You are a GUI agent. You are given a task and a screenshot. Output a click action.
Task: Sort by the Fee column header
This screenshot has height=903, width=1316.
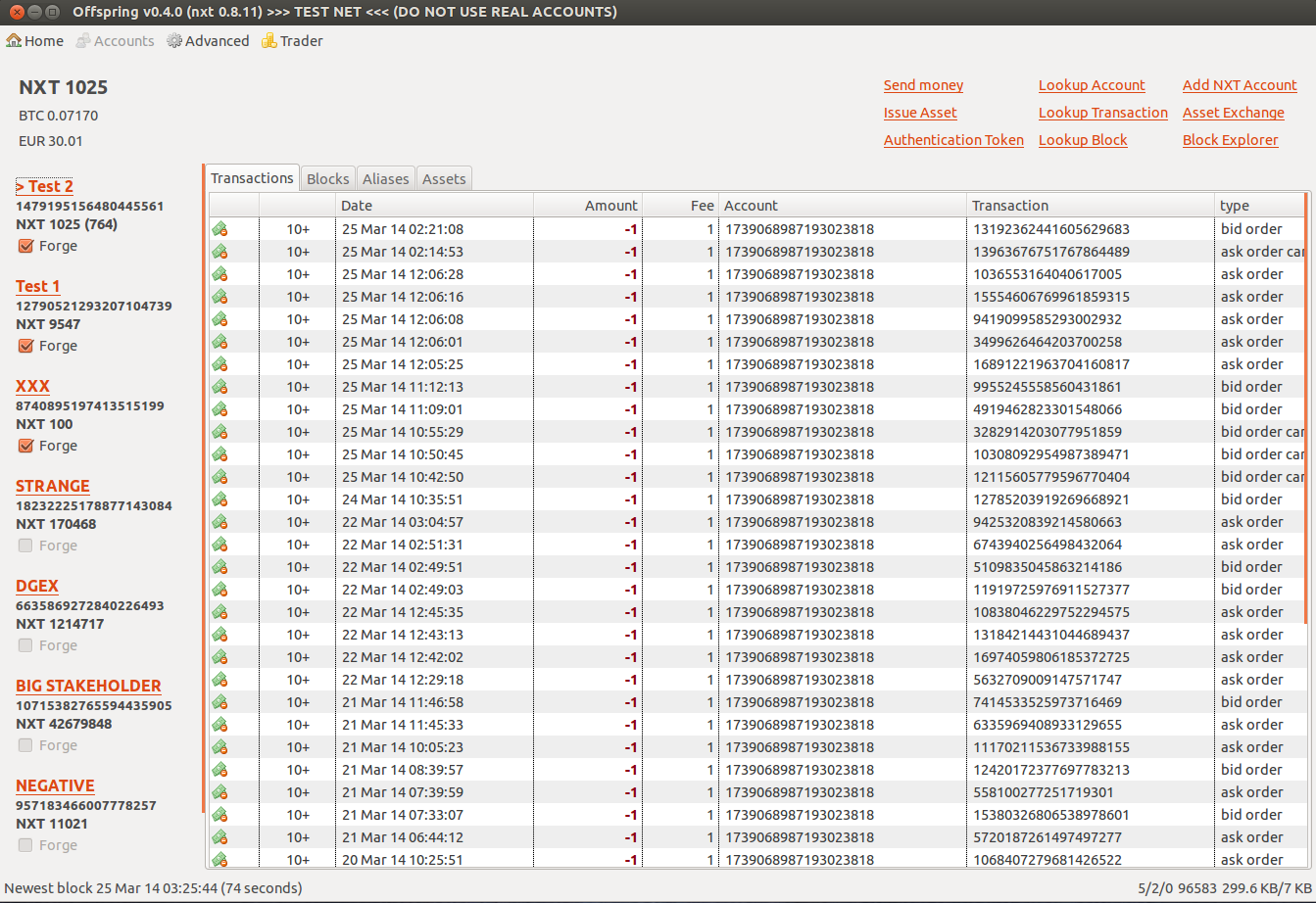pyautogui.click(x=681, y=206)
